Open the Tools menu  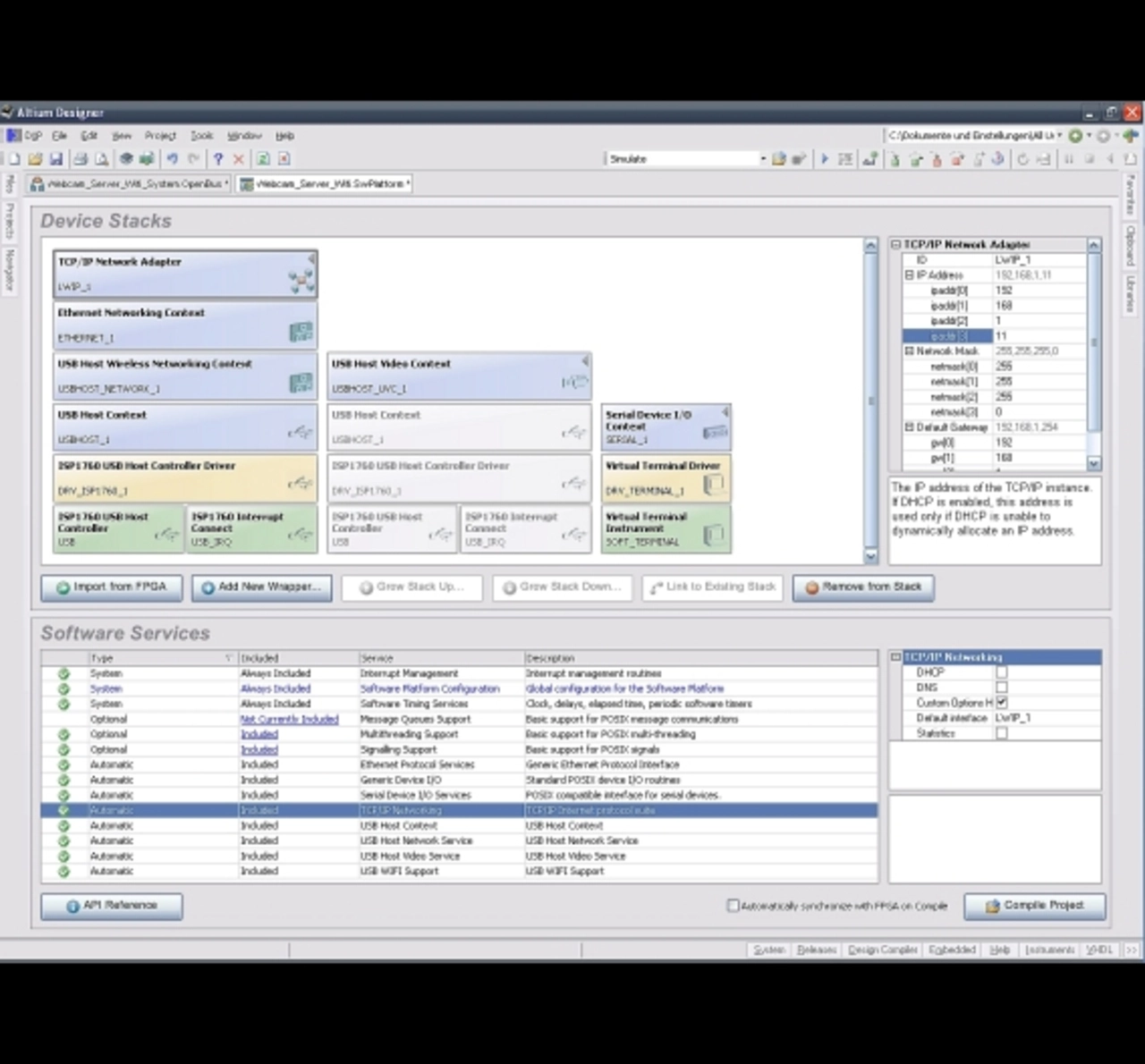(201, 136)
